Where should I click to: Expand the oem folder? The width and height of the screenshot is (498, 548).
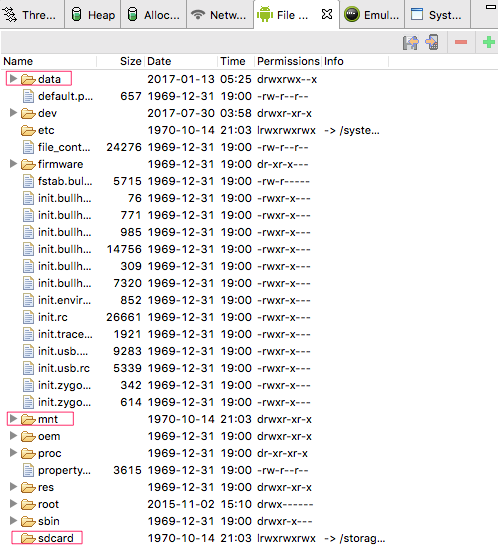pyautogui.click(x=13, y=435)
